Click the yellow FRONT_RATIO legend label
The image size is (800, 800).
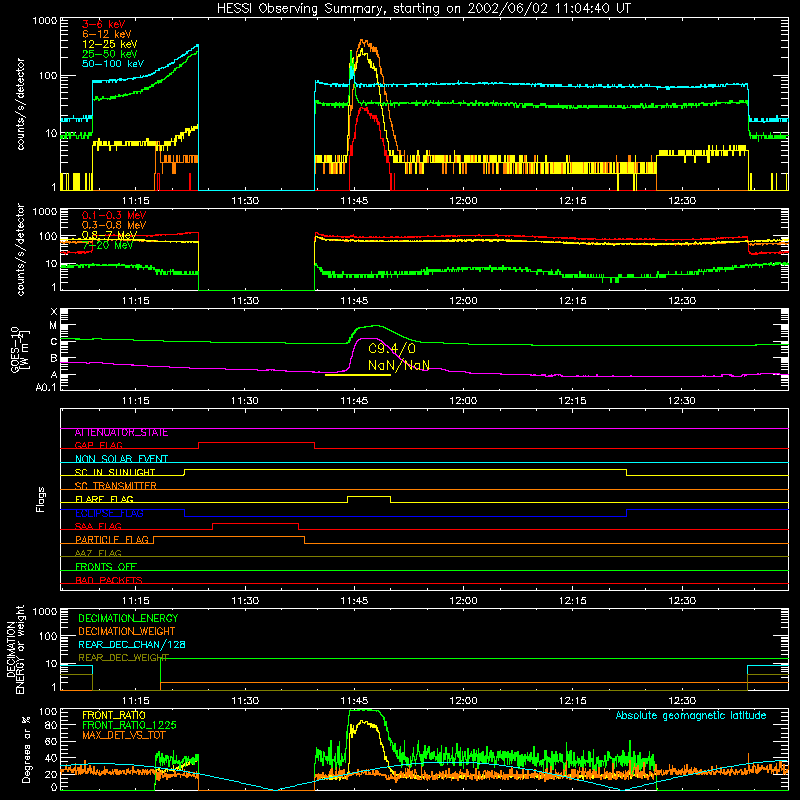point(114,715)
